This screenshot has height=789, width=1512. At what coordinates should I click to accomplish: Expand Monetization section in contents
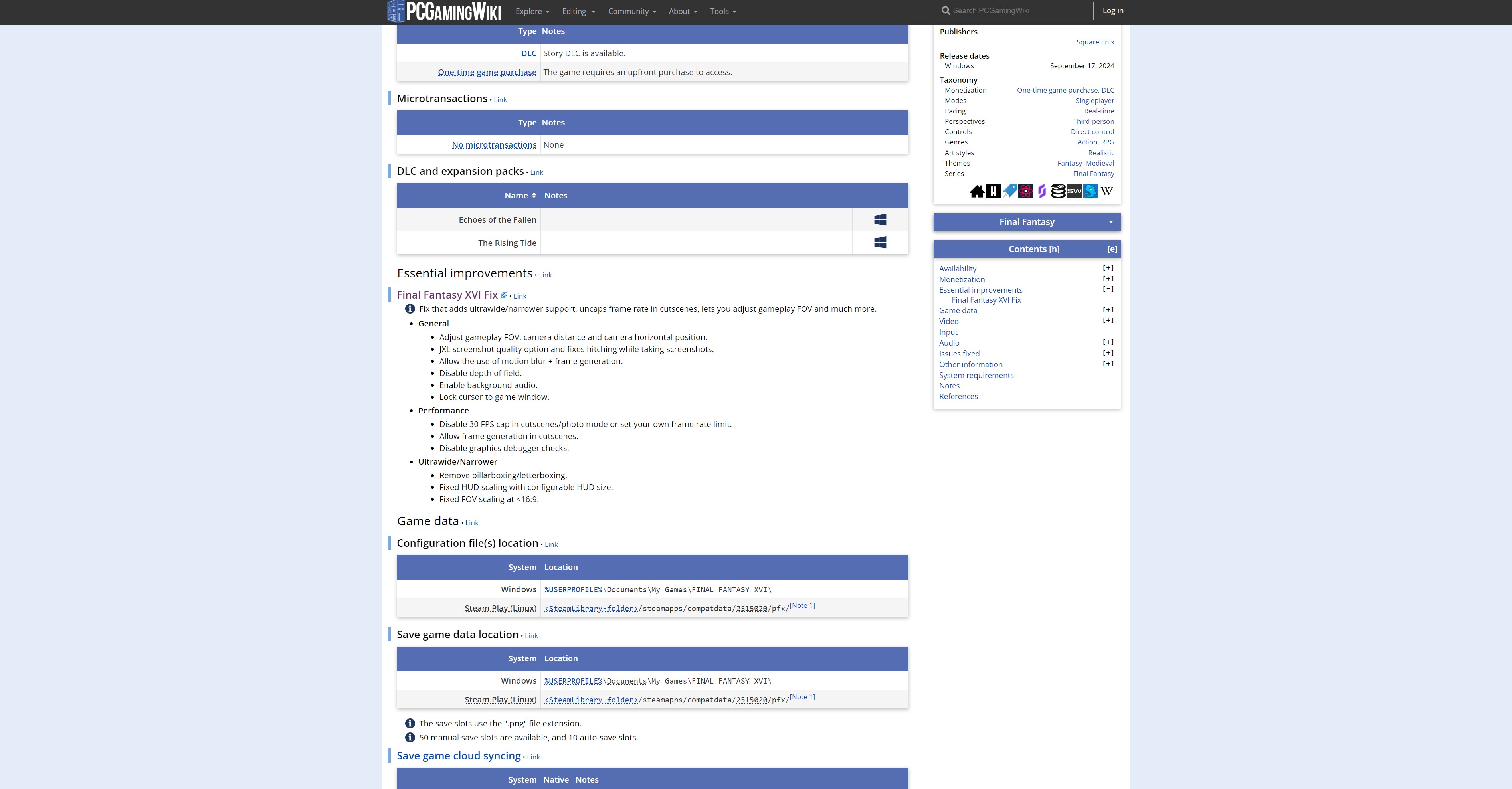(1108, 278)
